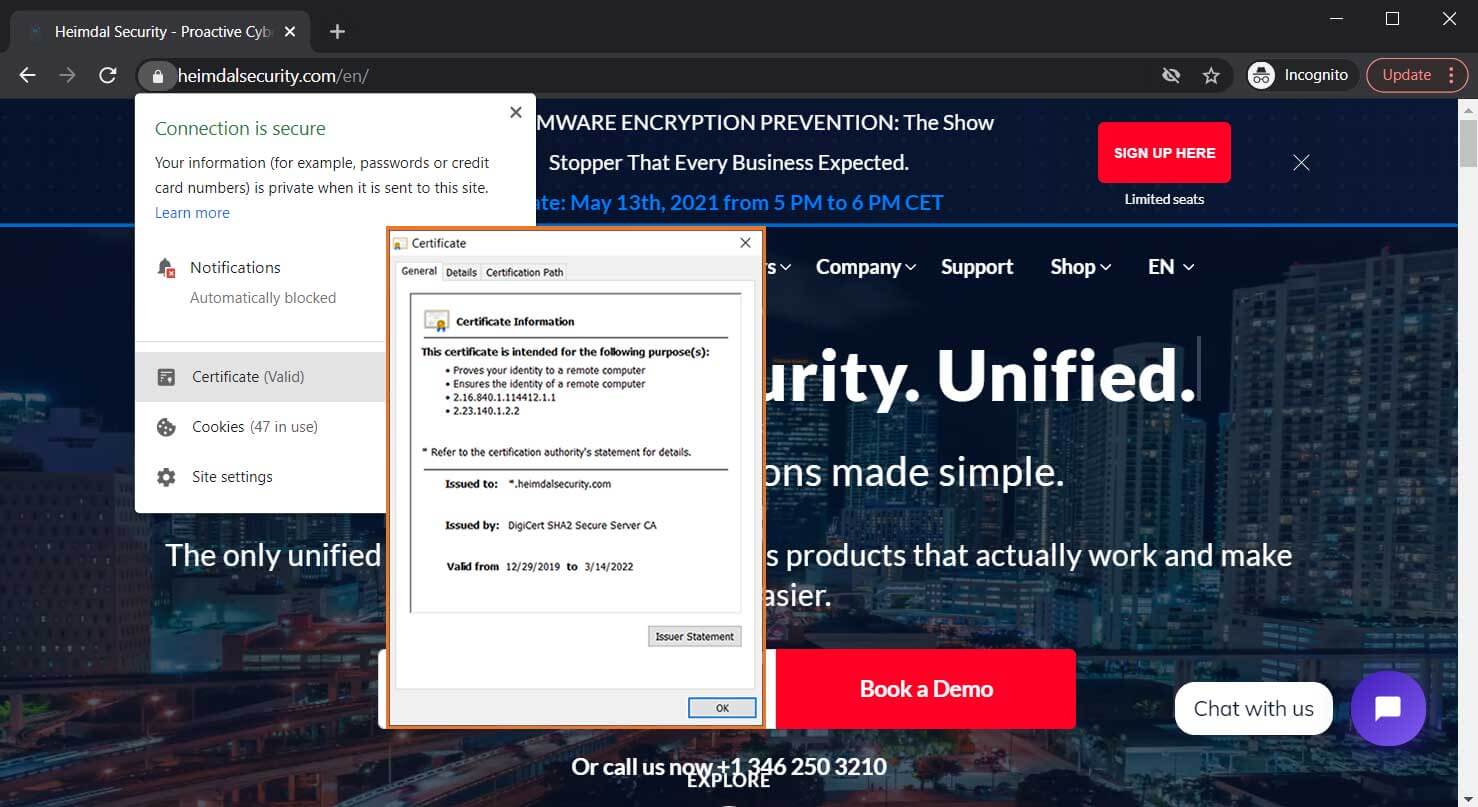The width and height of the screenshot is (1478, 807).
Task: Switch to the Details tab
Action: point(461,272)
